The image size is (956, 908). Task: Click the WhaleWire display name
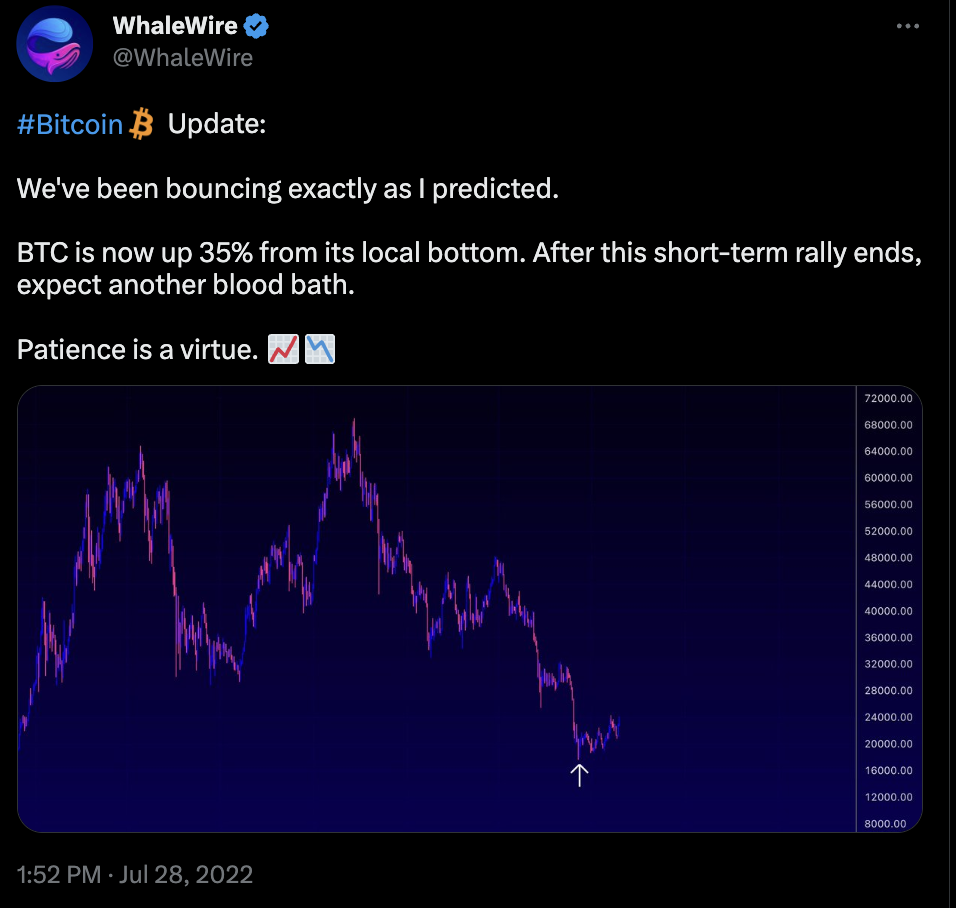click(175, 26)
